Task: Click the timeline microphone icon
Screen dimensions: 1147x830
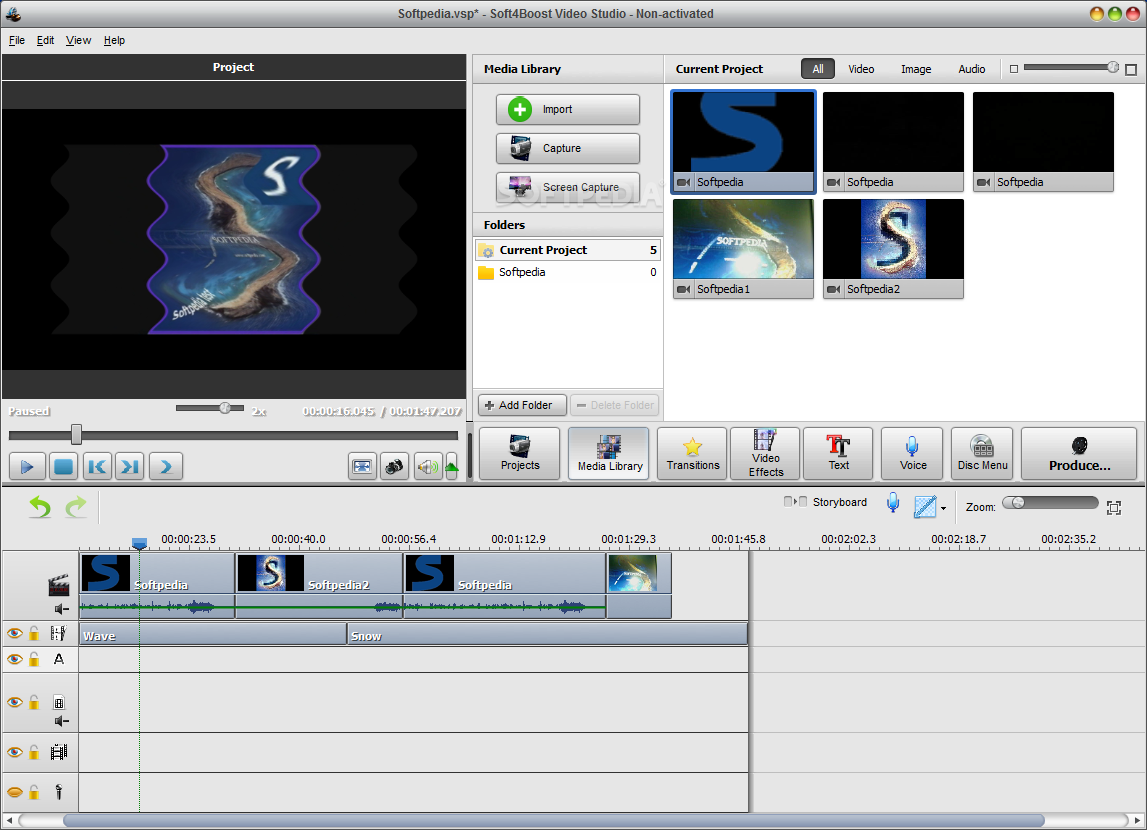Action: 892,502
